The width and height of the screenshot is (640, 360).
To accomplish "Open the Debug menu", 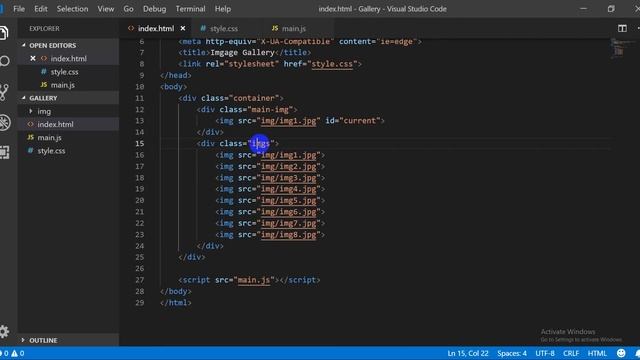I will coord(154,9).
